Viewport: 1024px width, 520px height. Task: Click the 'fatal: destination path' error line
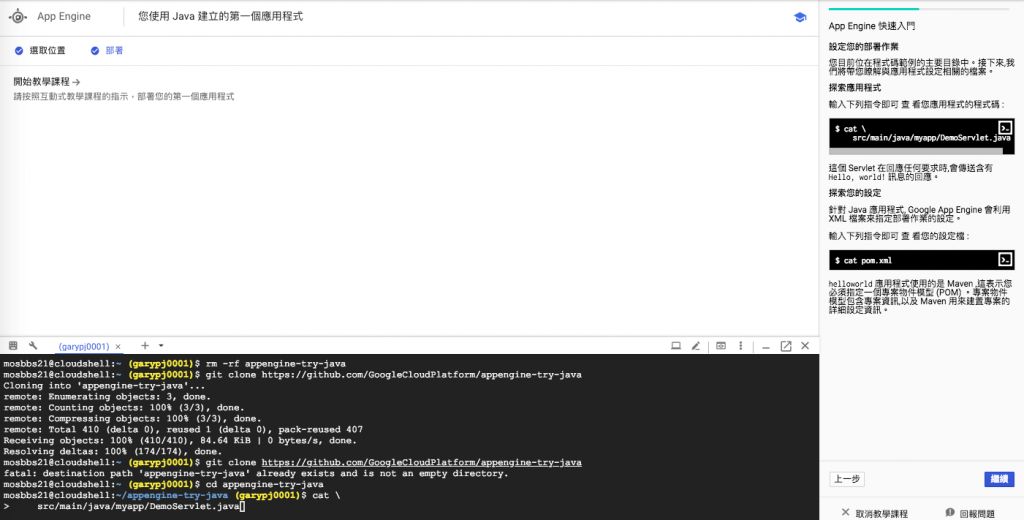coord(256,473)
